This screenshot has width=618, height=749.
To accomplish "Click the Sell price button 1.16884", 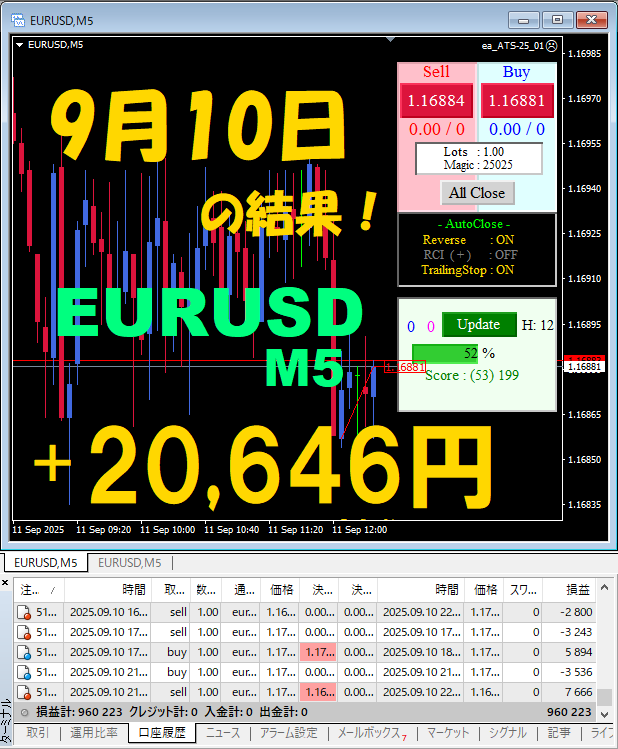I will click(x=436, y=100).
